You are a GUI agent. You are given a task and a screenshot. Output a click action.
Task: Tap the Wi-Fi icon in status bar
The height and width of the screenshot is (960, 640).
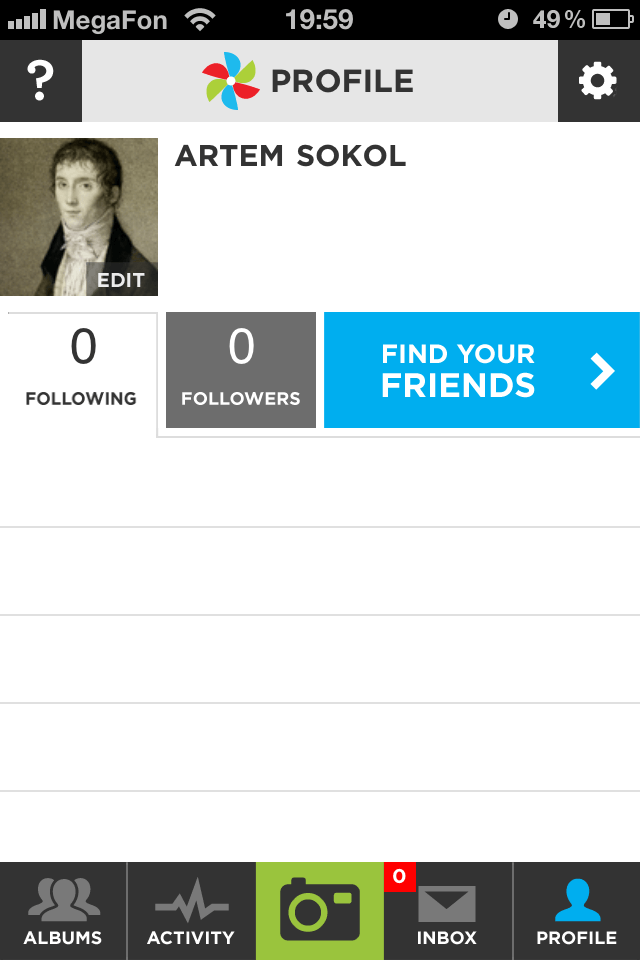coord(200,20)
